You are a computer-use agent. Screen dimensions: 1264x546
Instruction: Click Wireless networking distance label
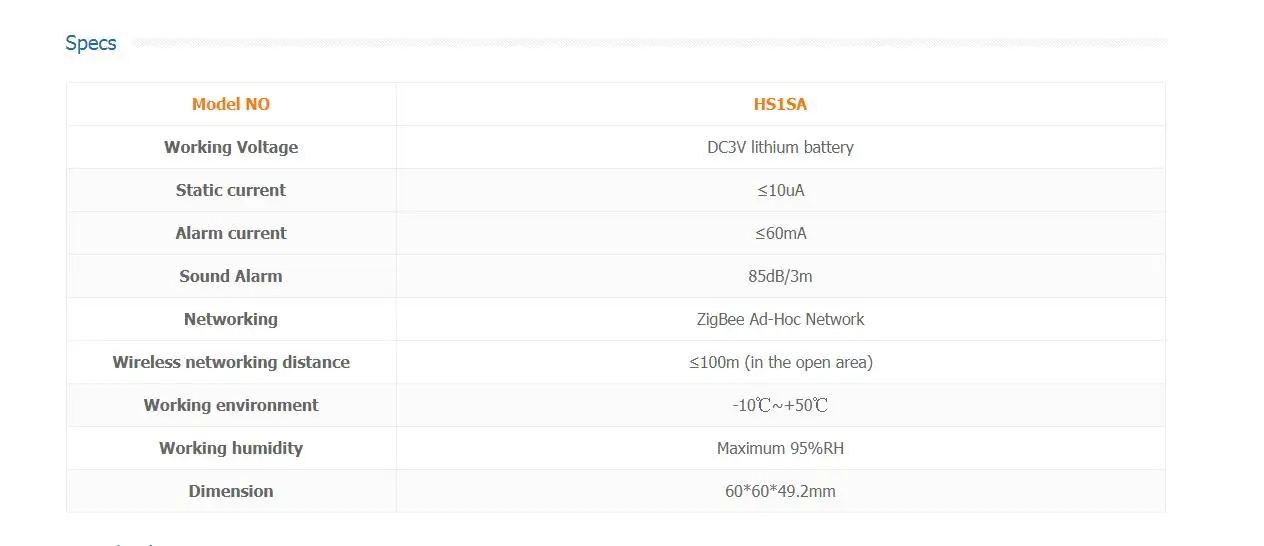click(231, 362)
